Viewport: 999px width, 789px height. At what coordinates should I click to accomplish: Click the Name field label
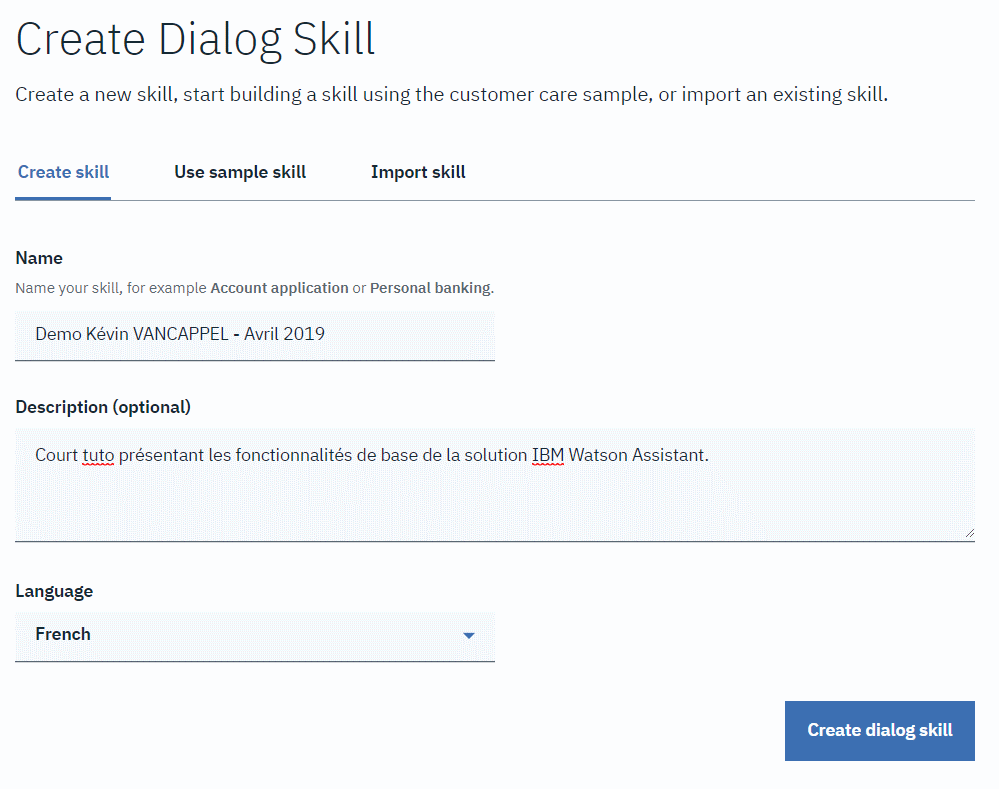point(39,258)
